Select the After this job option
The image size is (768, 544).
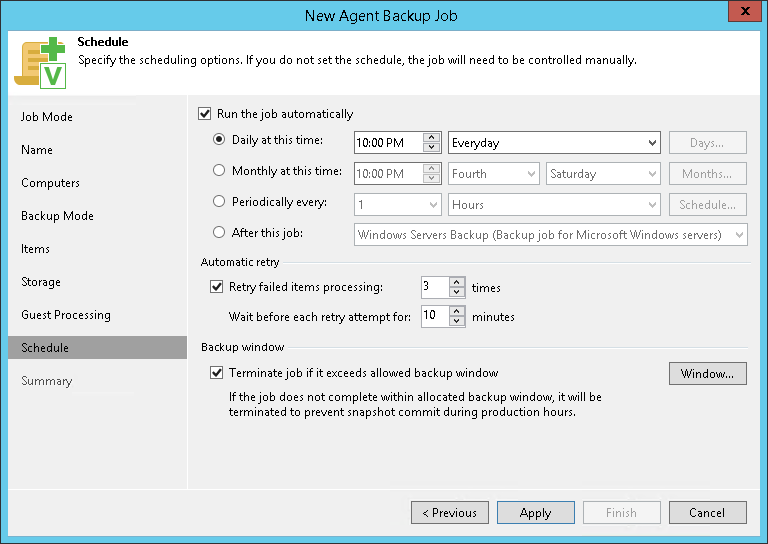(220, 233)
